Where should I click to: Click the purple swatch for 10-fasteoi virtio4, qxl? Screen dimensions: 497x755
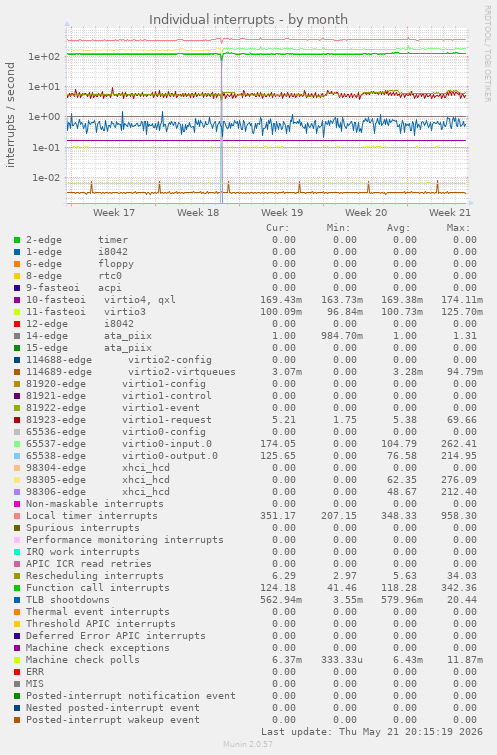(17, 300)
